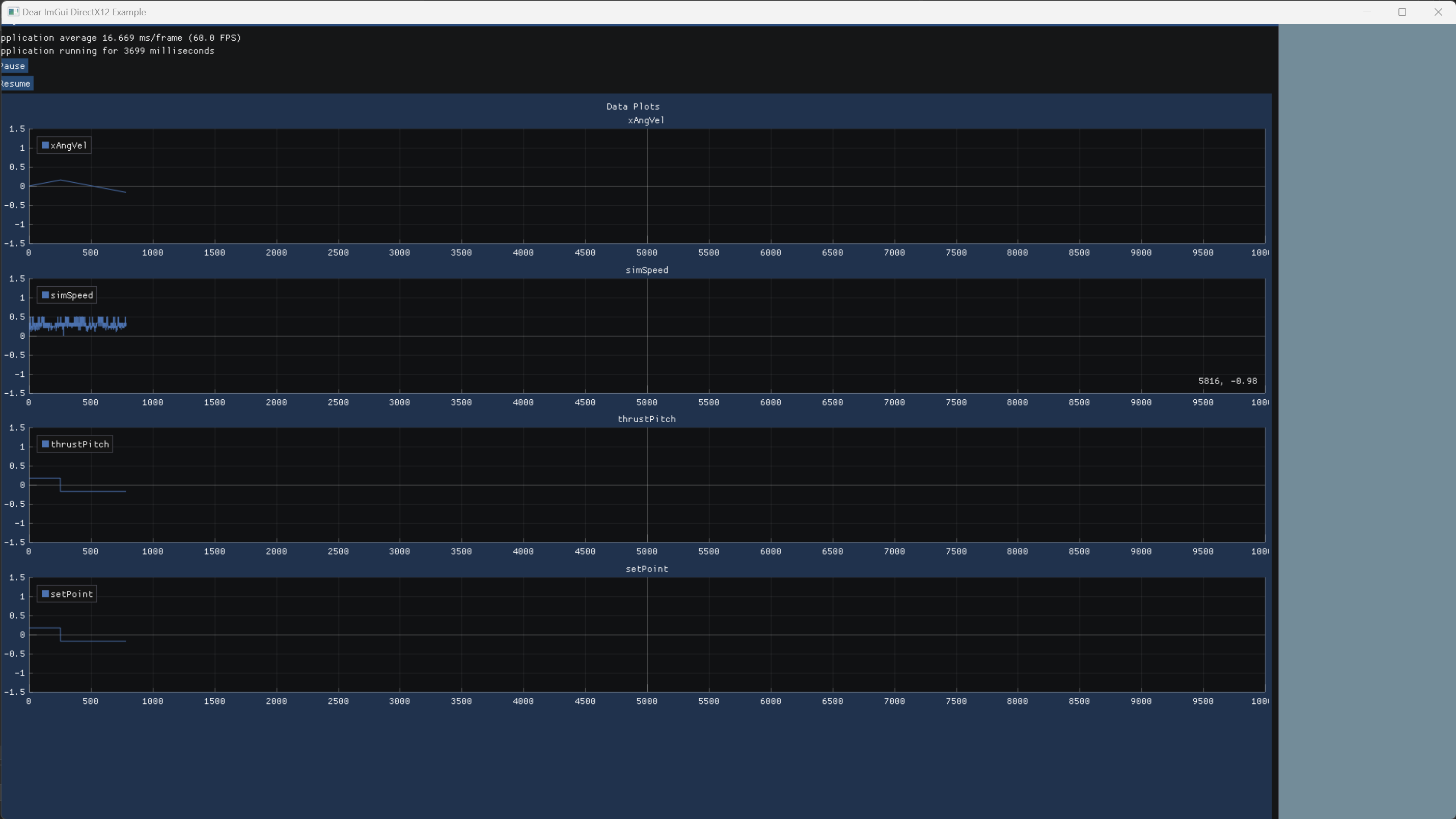Click the xAngVel plot title
1456x819 pixels.
point(646,120)
